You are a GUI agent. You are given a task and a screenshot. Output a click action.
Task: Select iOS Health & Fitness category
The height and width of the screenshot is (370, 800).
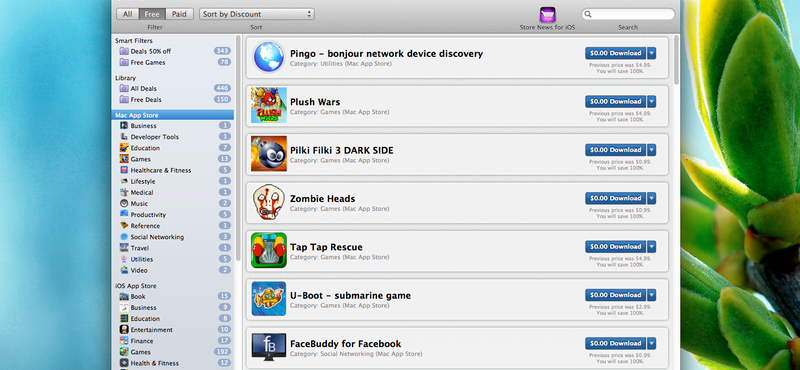(x=173, y=363)
